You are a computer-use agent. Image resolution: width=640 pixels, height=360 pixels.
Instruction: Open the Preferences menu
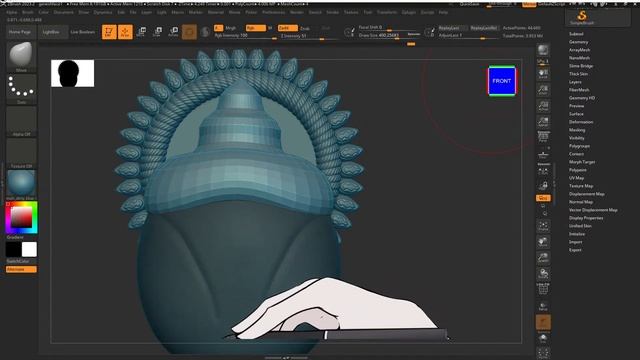coord(273,12)
